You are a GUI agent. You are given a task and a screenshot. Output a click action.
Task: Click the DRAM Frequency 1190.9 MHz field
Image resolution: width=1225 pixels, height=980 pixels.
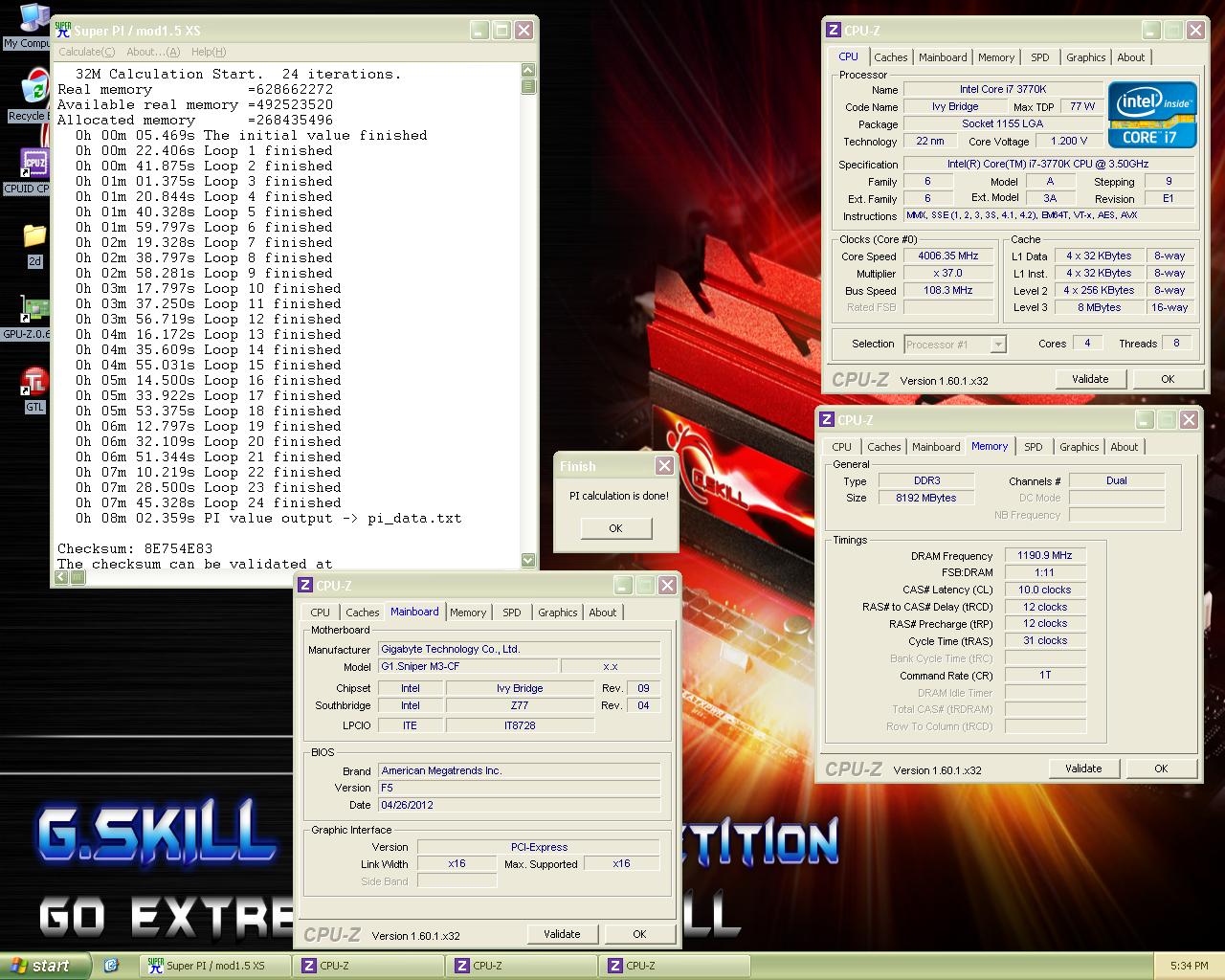1044,556
